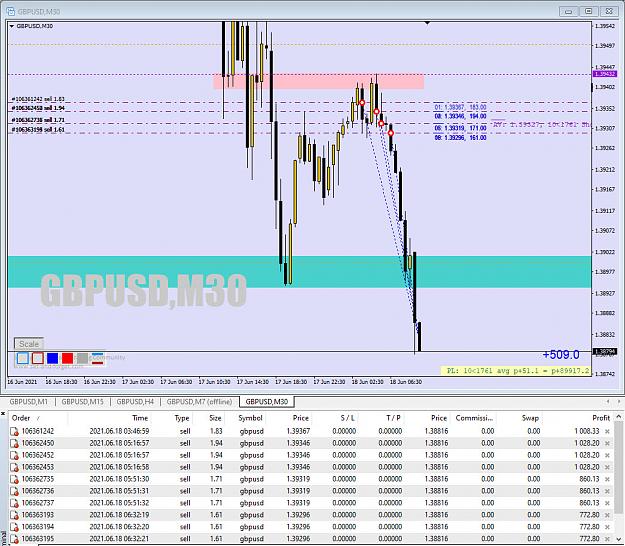Select the solid blue color swatch
This screenshot has height=546, width=625.
point(53,358)
